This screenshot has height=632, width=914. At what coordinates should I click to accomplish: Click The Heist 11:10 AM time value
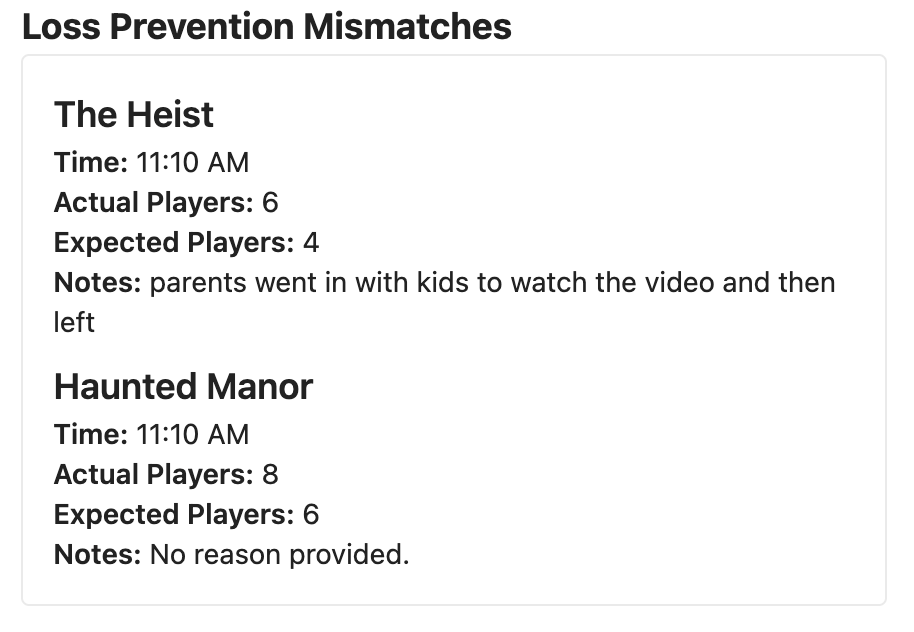(x=192, y=162)
